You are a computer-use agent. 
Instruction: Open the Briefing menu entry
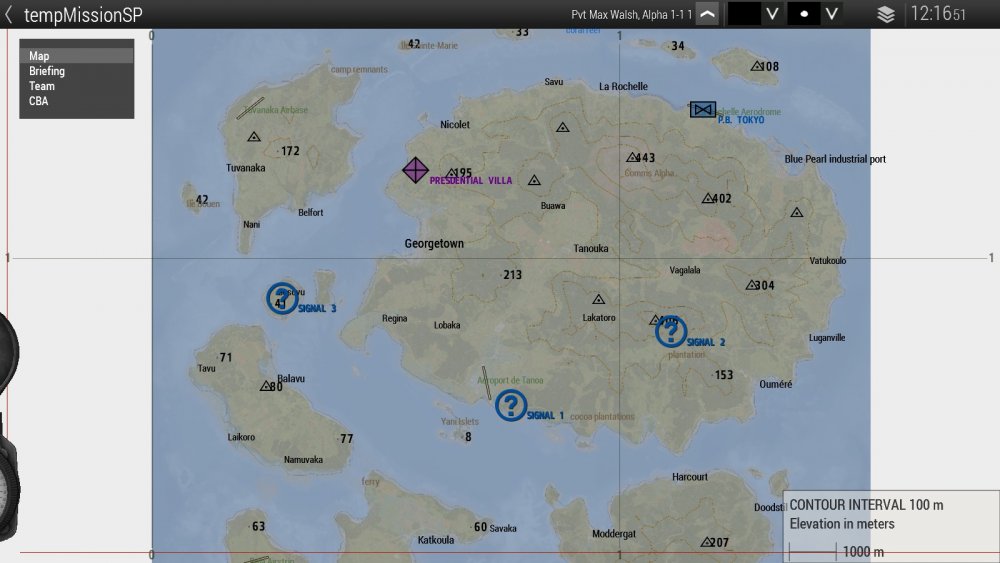click(x=47, y=71)
